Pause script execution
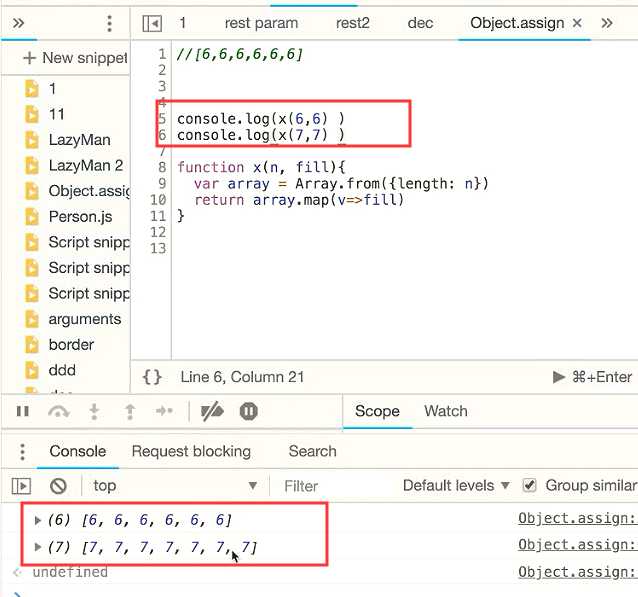This screenshot has width=638, height=597. [x=22, y=411]
